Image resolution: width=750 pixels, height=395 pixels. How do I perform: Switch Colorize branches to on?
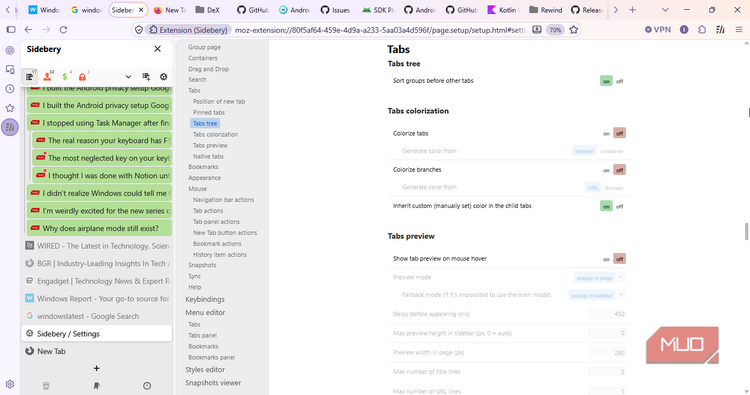tap(606, 170)
